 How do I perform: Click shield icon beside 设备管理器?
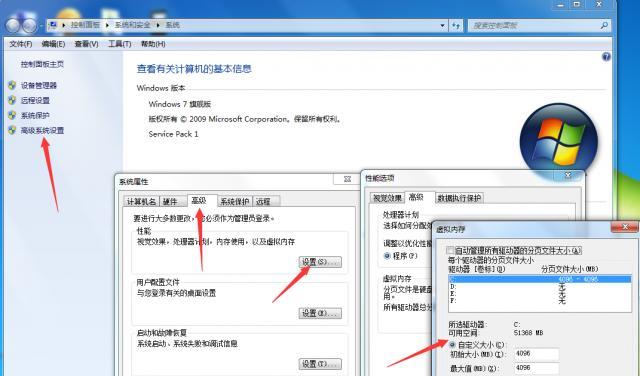(12, 85)
